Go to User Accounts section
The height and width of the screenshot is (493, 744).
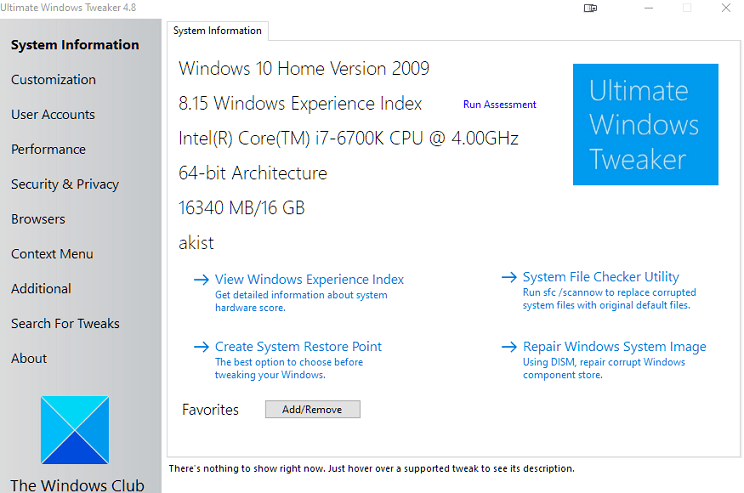(53, 115)
